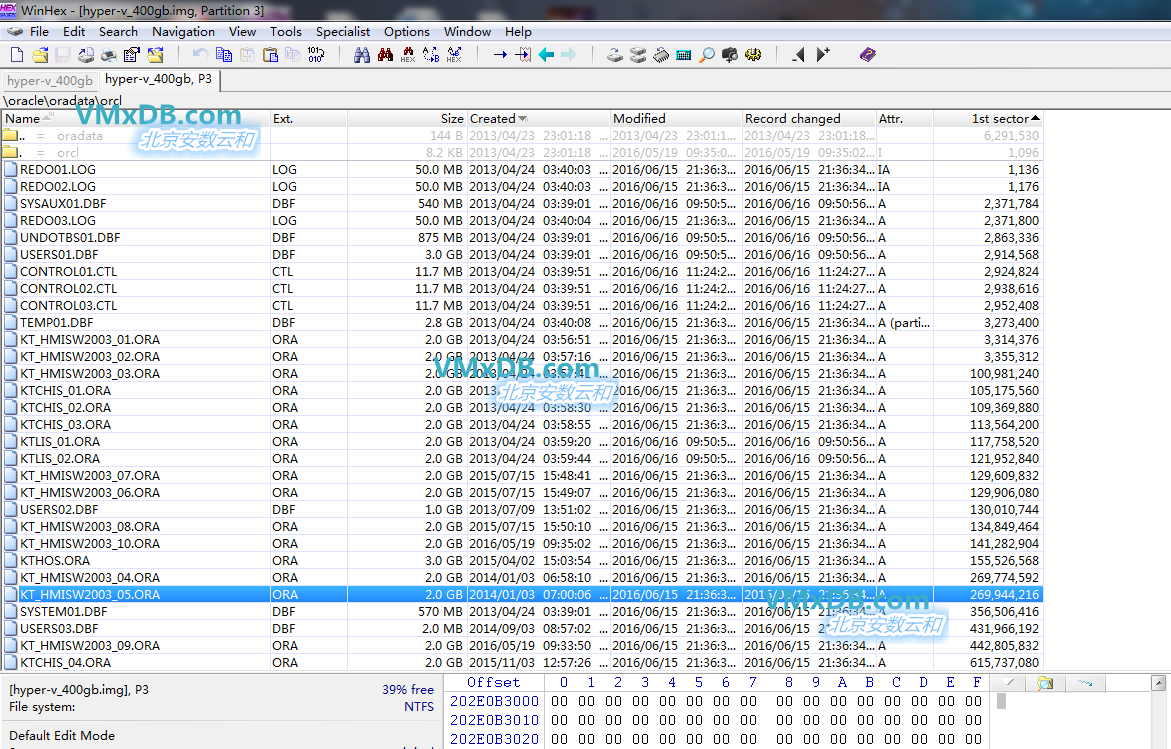Open the Navigation menu
Image resolution: width=1171 pixels, height=749 pixels.
pyautogui.click(x=183, y=31)
